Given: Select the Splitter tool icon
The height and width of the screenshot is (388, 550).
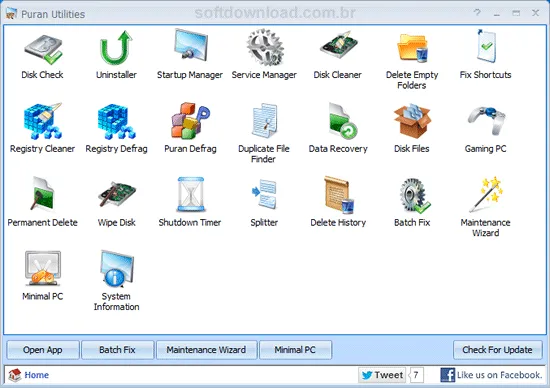Looking at the screenshot, I should 264,194.
